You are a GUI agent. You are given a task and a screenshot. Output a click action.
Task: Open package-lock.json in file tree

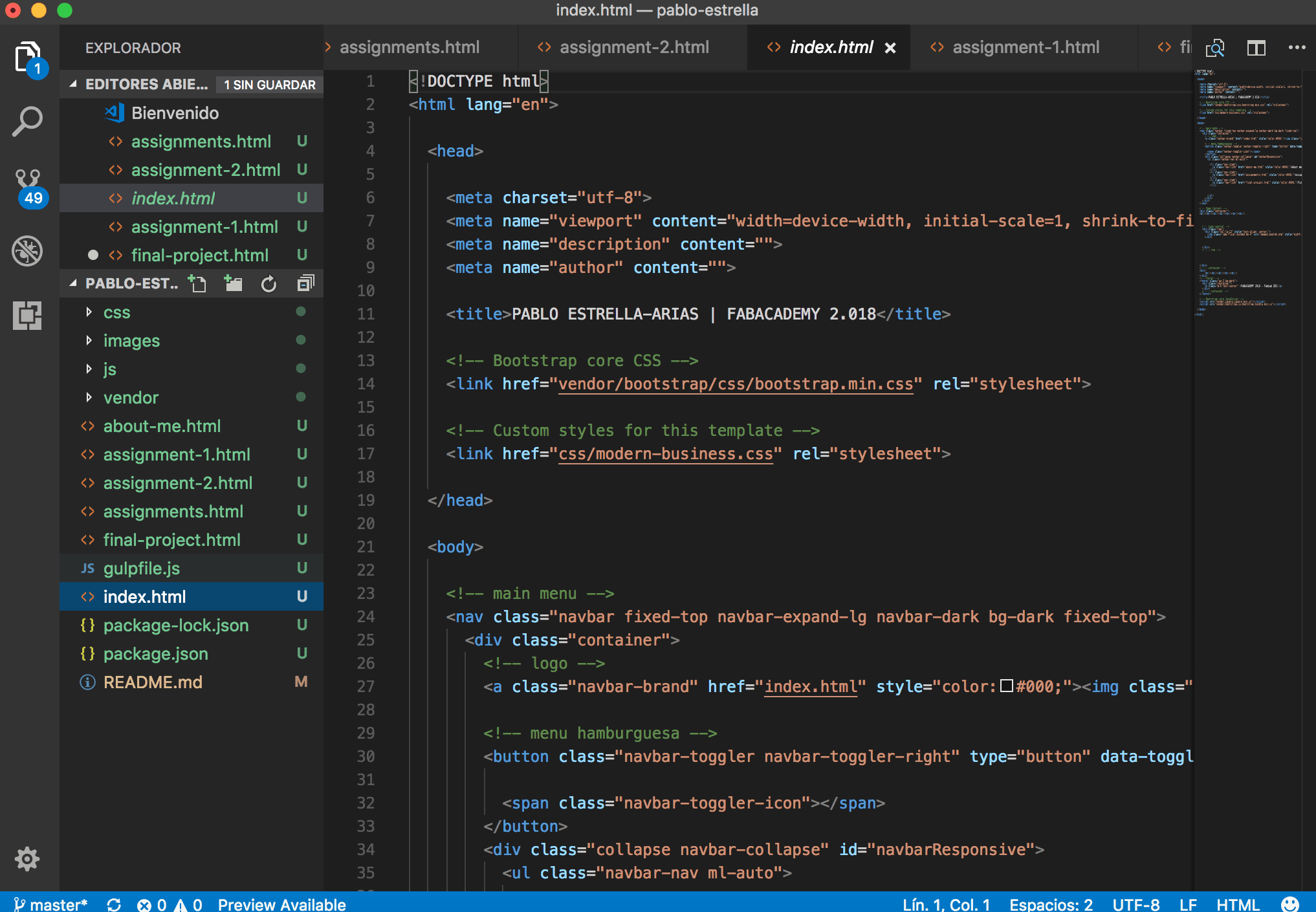coord(192,625)
